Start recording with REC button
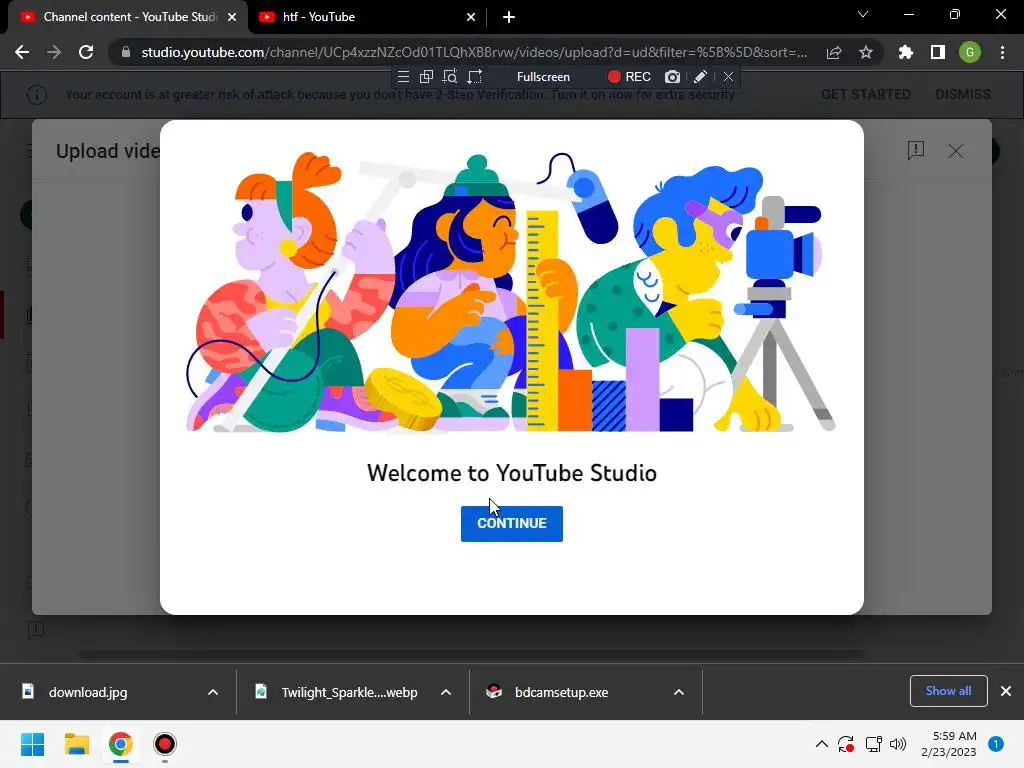This screenshot has width=1024, height=768. tap(629, 77)
